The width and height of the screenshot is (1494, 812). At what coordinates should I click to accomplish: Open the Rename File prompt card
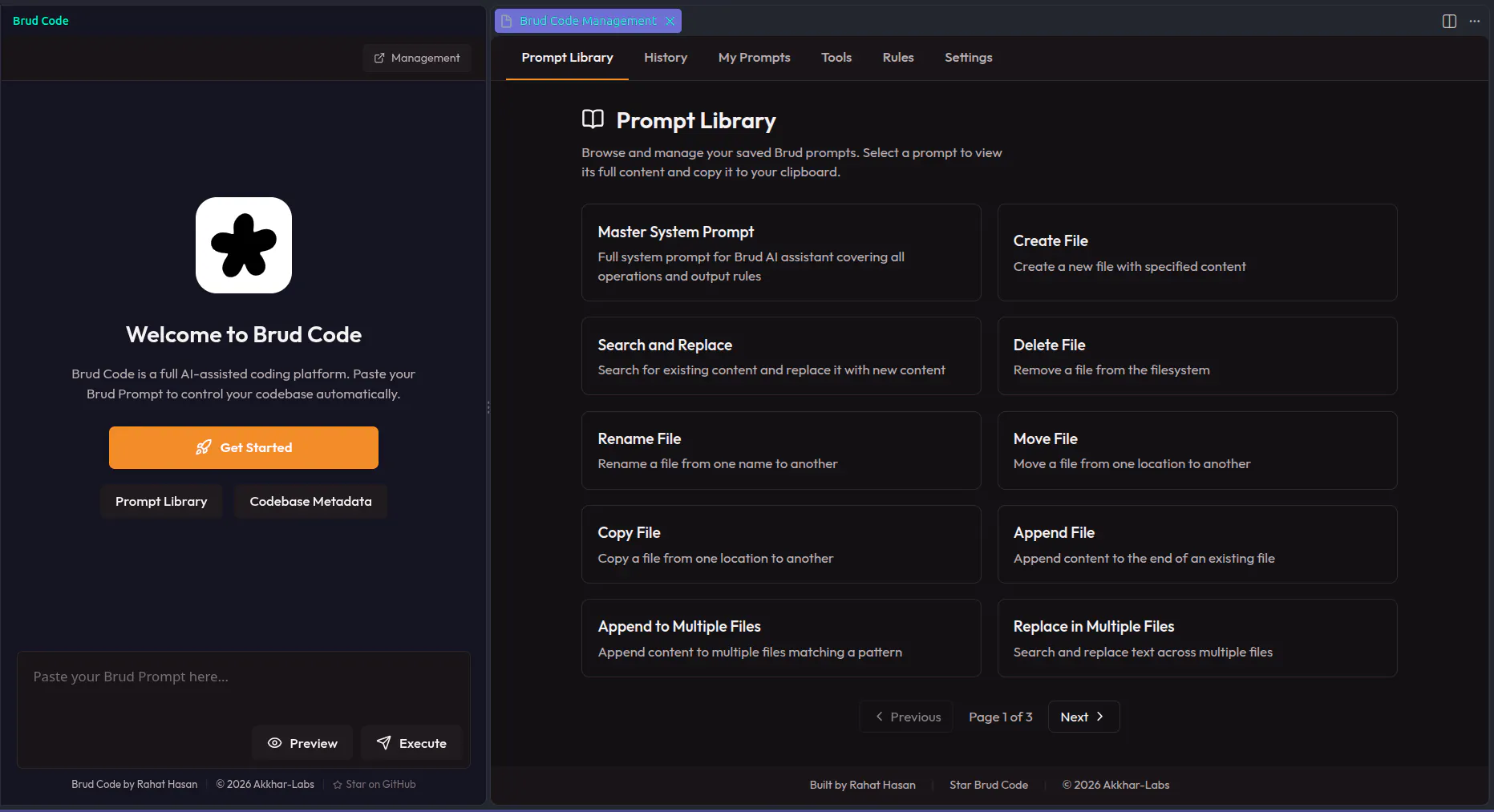pos(781,450)
